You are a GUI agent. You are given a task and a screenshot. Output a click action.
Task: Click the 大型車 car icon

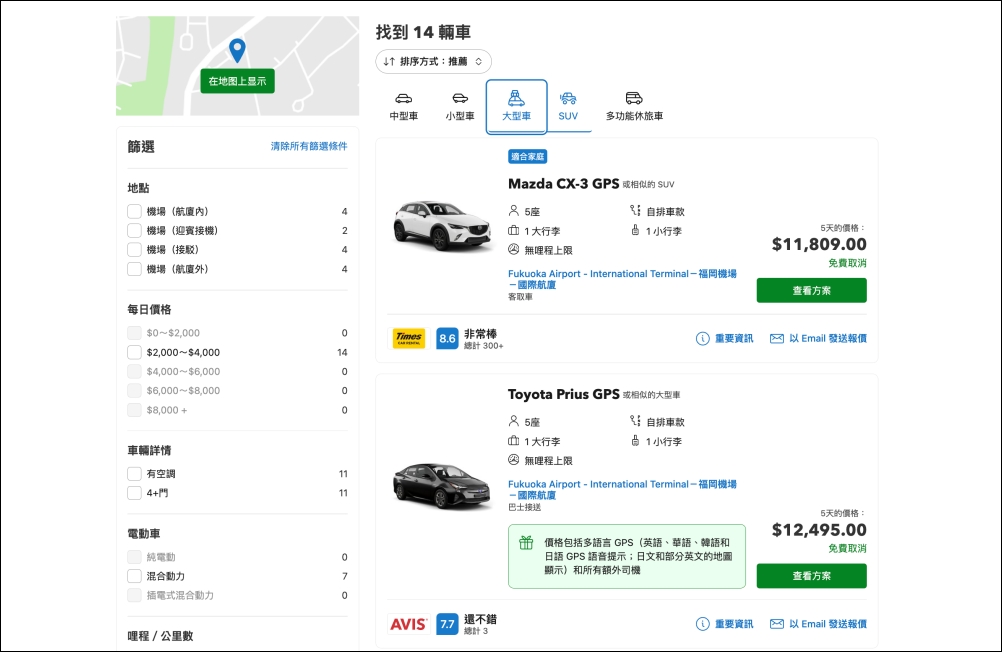pos(516,98)
